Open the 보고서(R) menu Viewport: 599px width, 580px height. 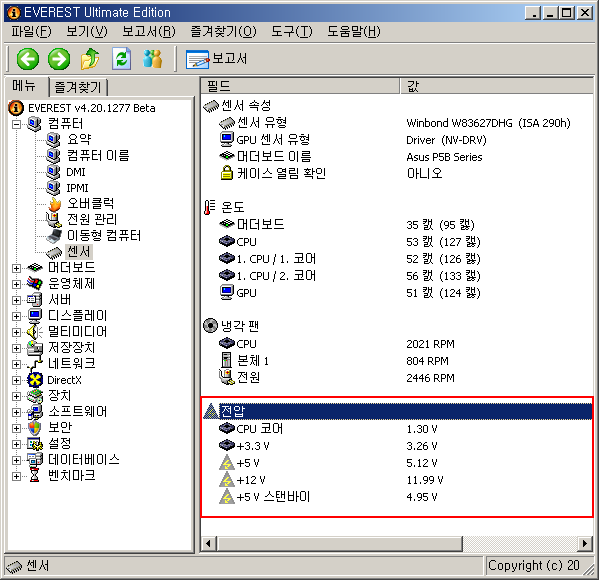pyautogui.click(x=149, y=32)
